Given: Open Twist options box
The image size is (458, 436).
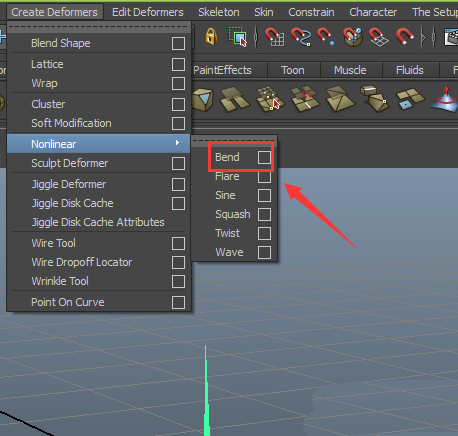Looking at the screenshot, I should tap(264, 233).
